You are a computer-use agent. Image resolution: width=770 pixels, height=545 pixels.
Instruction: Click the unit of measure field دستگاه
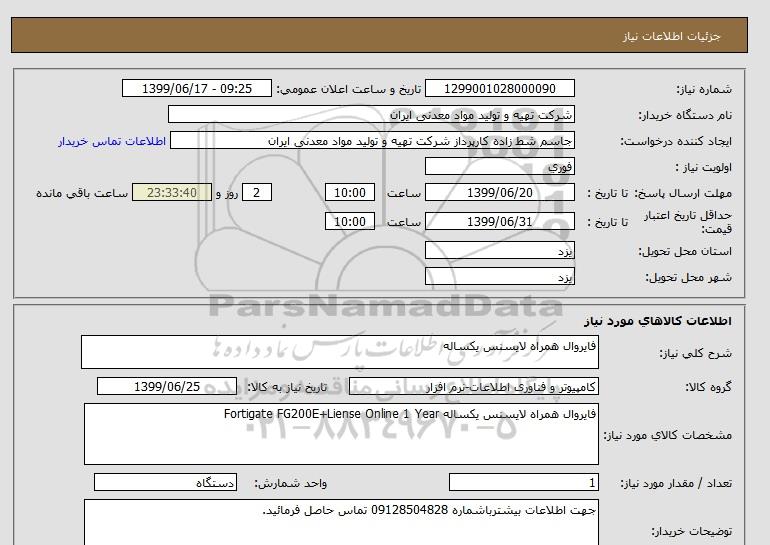[x=165, y=483]
